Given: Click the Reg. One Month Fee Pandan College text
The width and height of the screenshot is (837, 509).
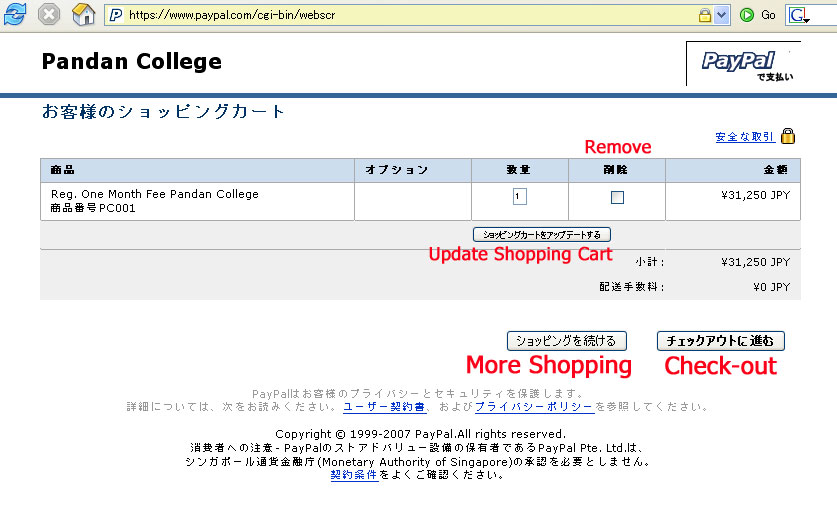Looking at the screenshot, I should pos(155,194).
